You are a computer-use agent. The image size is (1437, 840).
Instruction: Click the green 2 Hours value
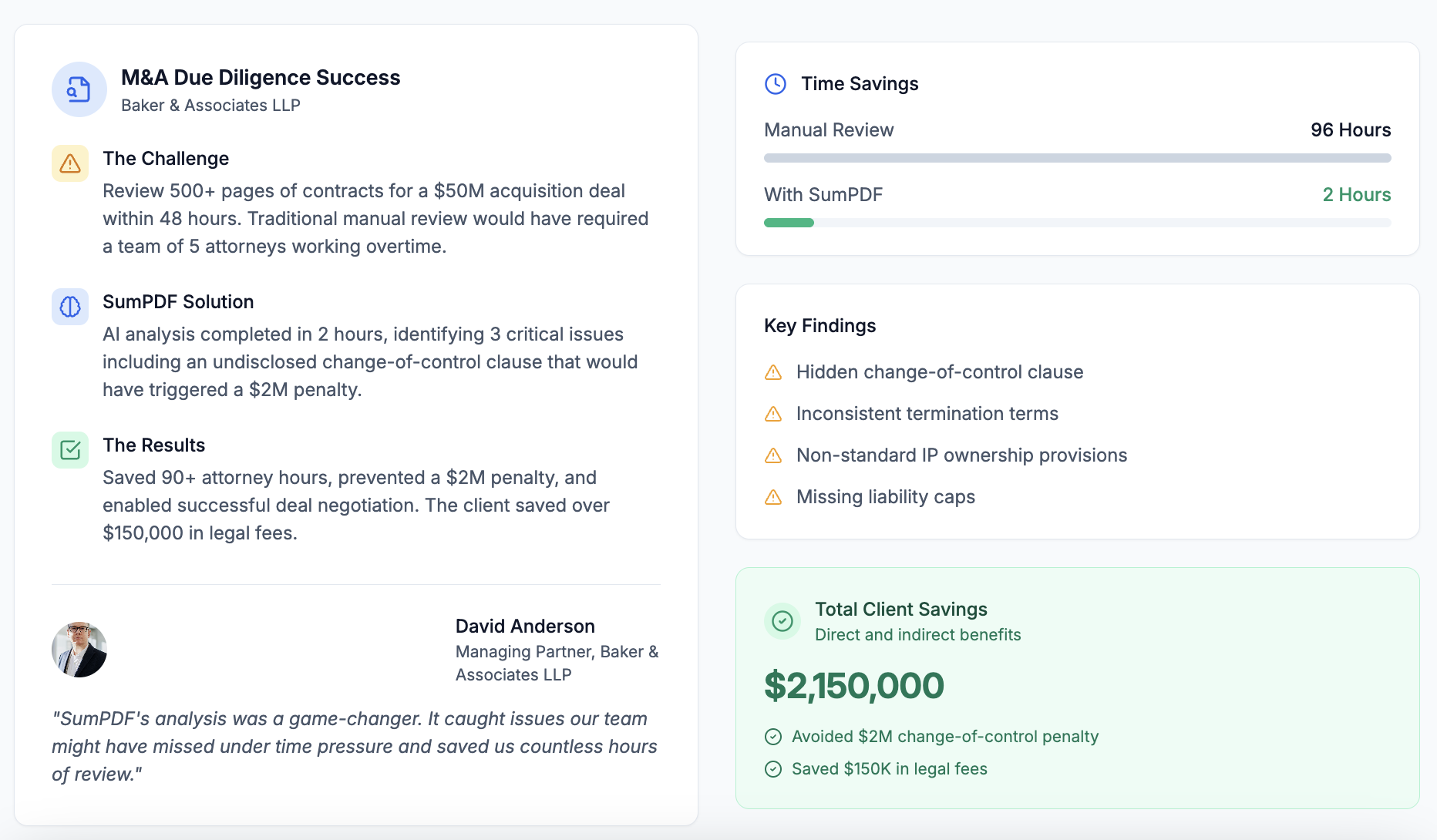pos(1357,195)
